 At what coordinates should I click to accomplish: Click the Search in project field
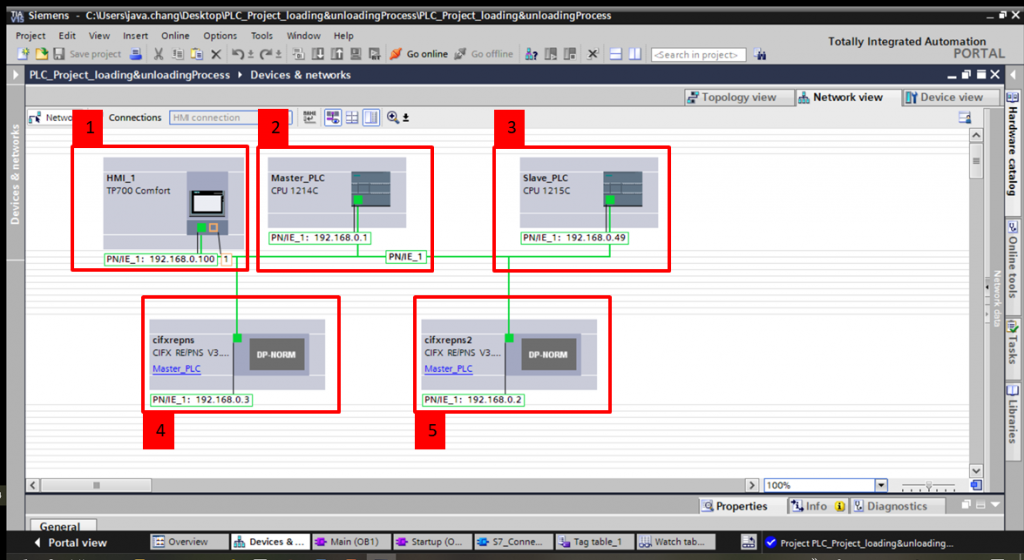tap(698, 54)
